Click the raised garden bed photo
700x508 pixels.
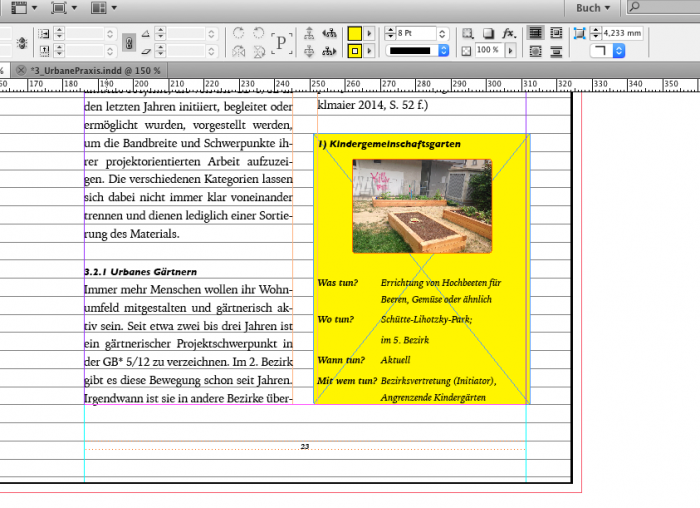422,206
